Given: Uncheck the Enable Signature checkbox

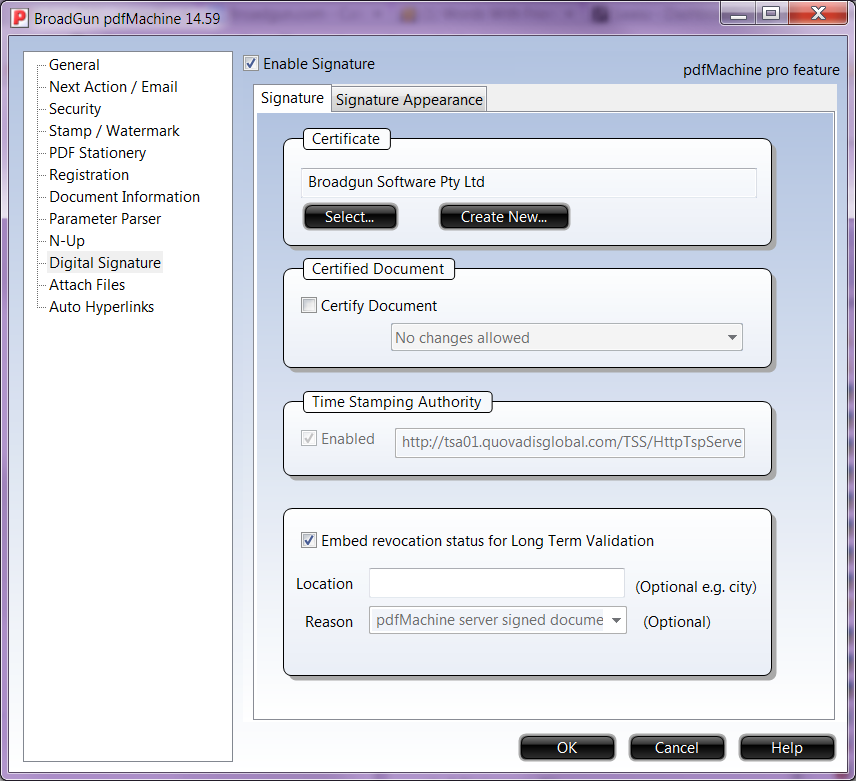Looking at the screenshot, I should point(251,64).
